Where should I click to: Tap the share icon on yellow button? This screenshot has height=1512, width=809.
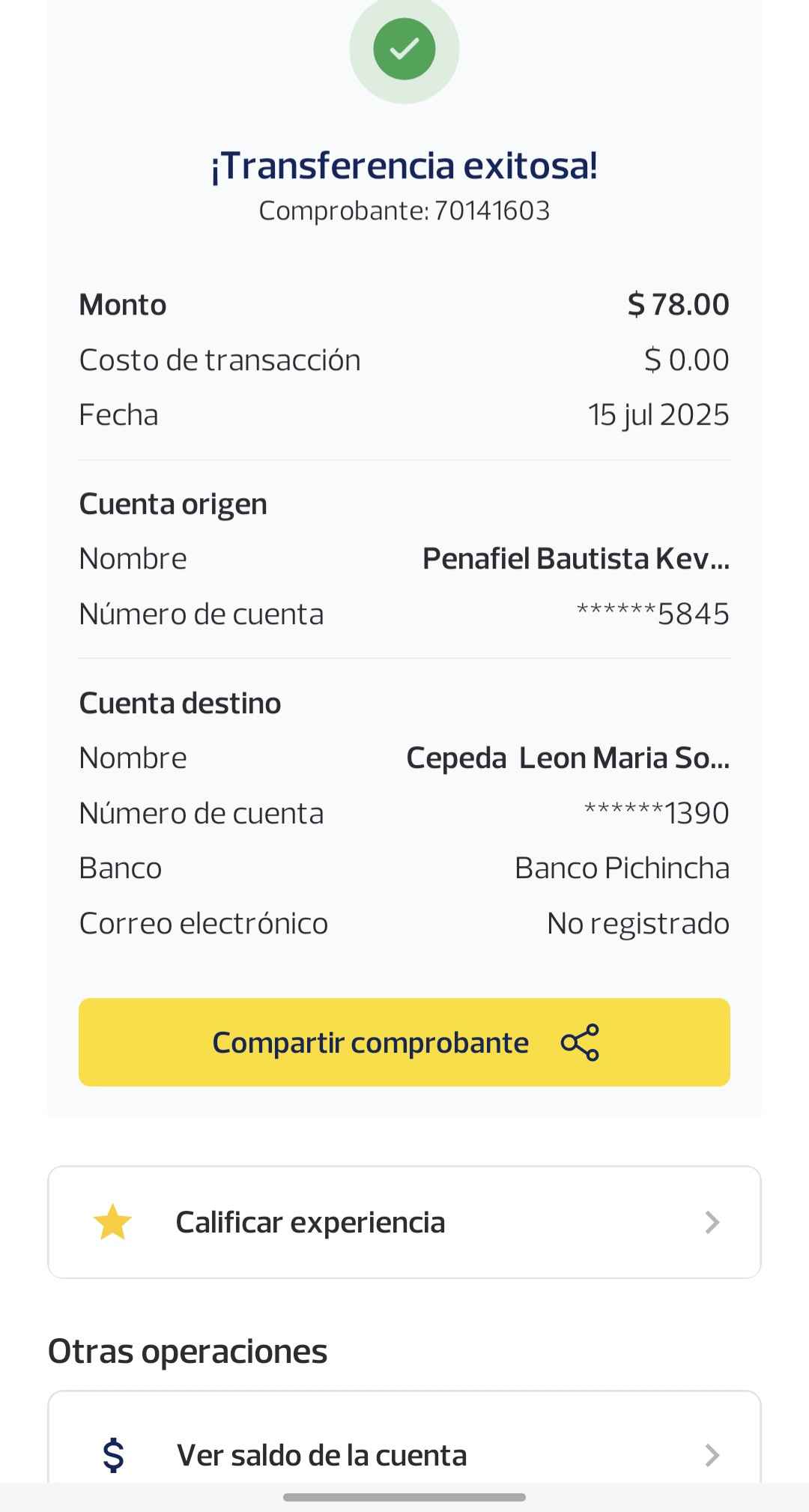point(580,1042)
